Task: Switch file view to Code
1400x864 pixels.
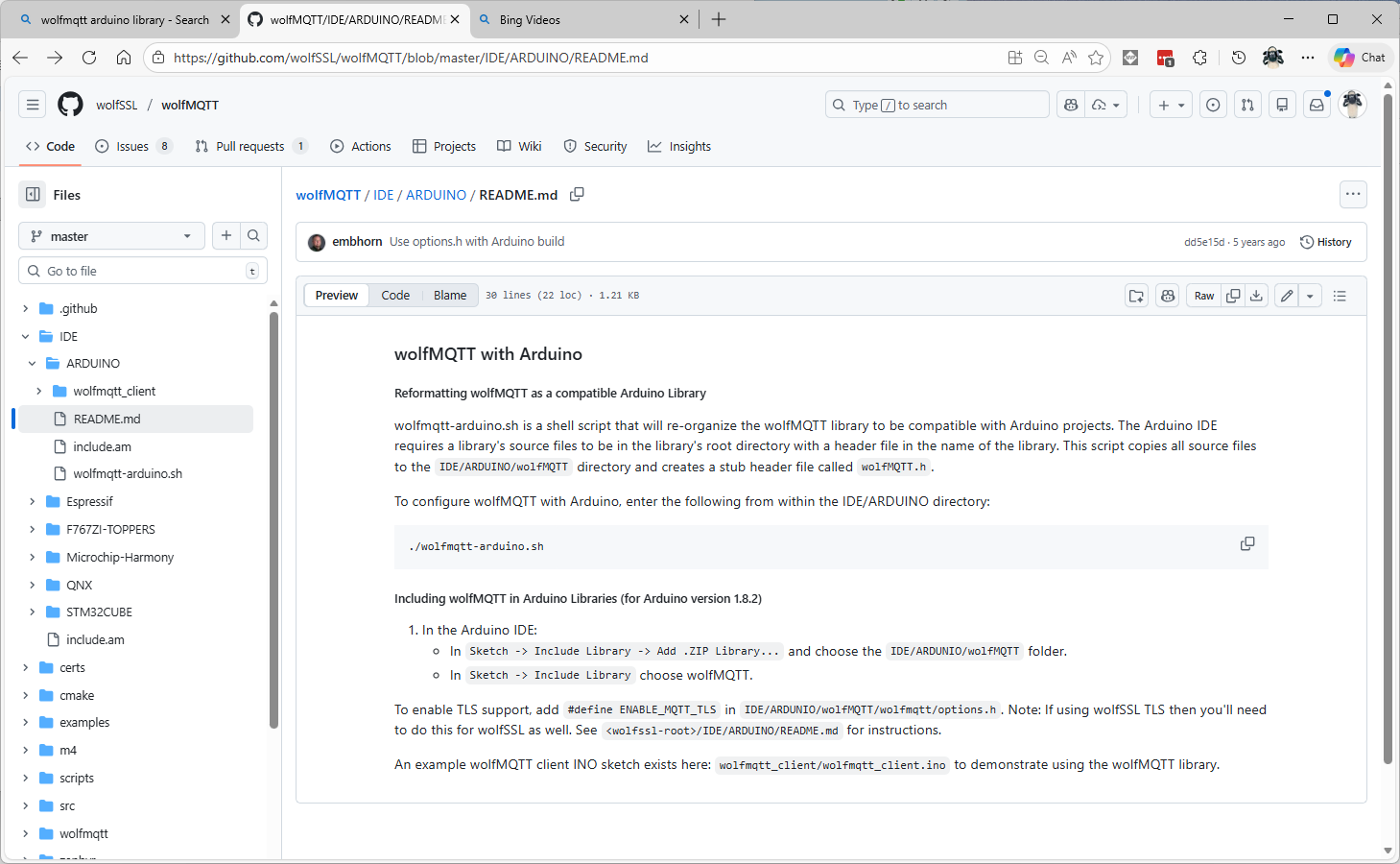Action: click(x=394, y=296)
